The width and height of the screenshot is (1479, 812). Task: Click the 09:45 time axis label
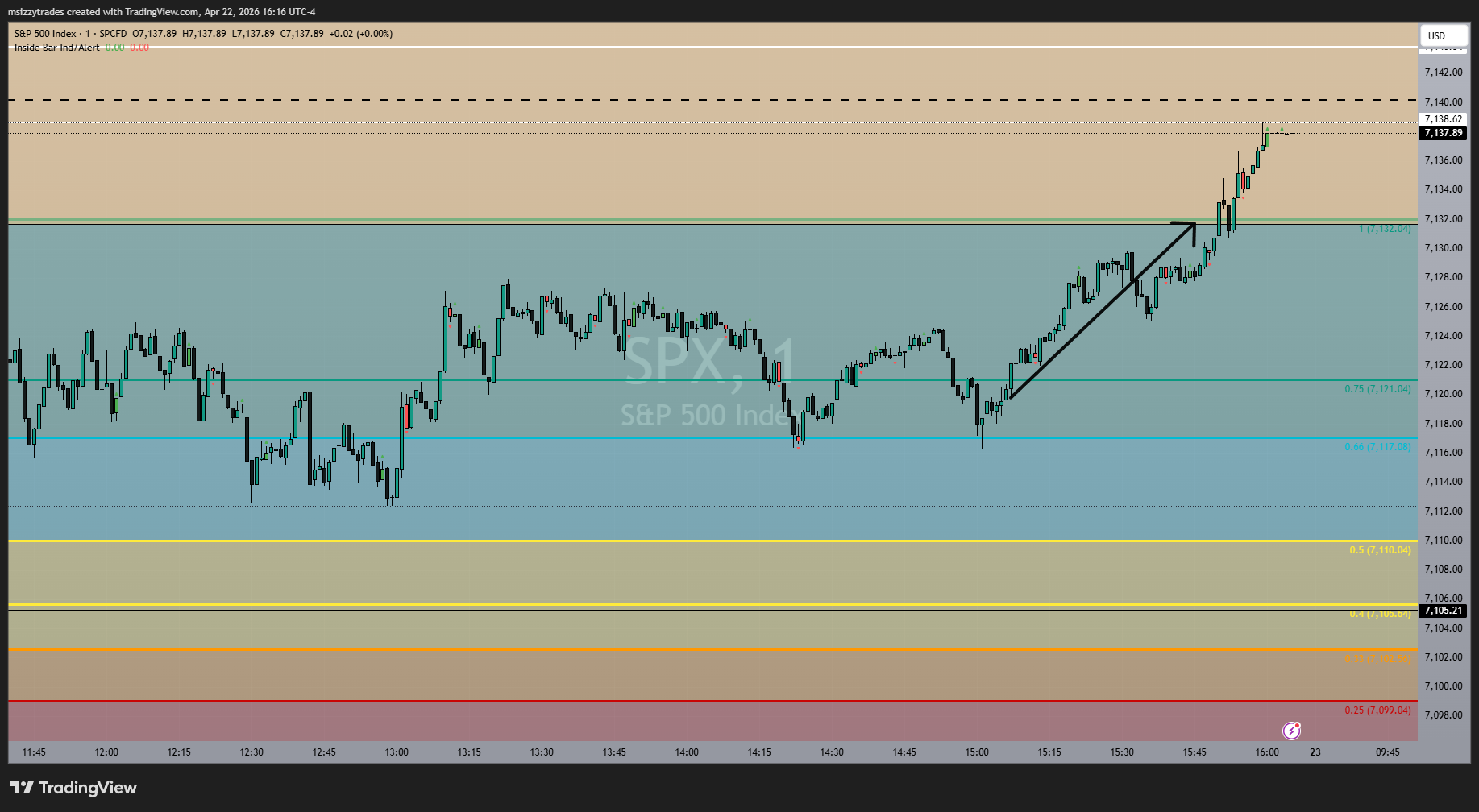[x=1388, y=752]
